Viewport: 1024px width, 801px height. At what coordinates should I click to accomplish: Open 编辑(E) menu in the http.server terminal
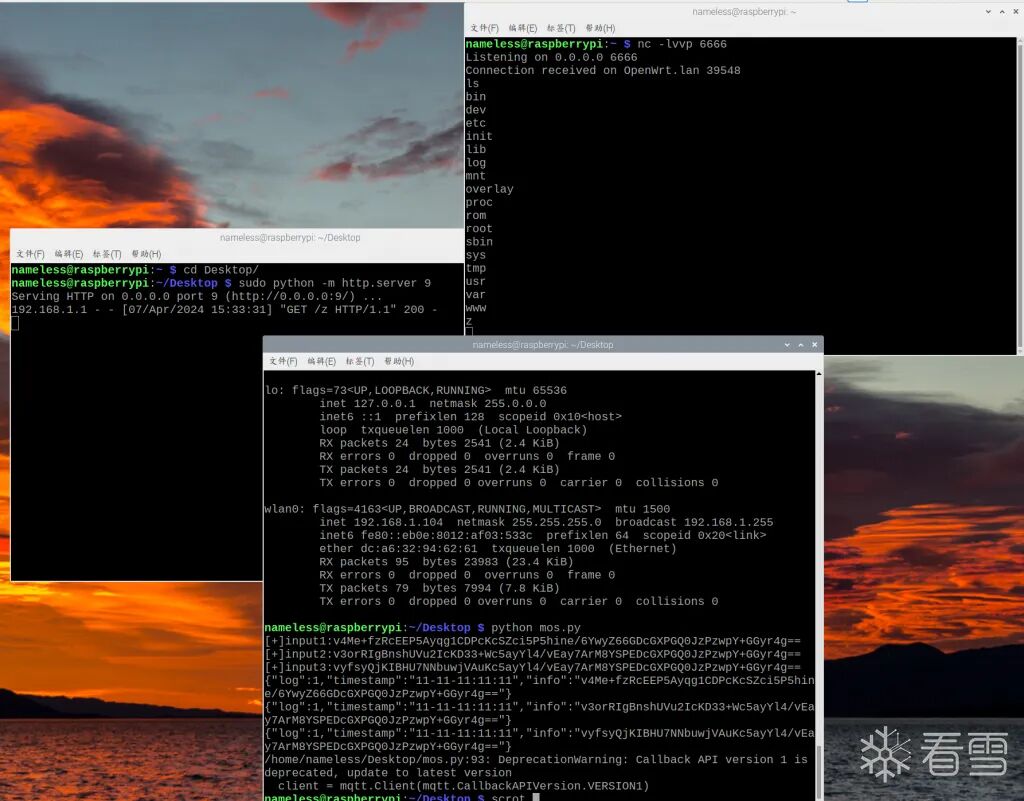tap(69, 254)
